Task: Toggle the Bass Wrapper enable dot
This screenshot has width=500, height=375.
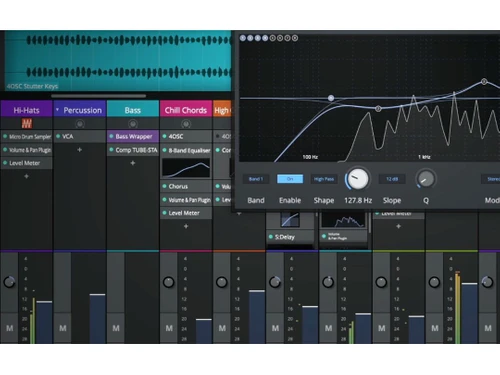Action: pos(111,136)
